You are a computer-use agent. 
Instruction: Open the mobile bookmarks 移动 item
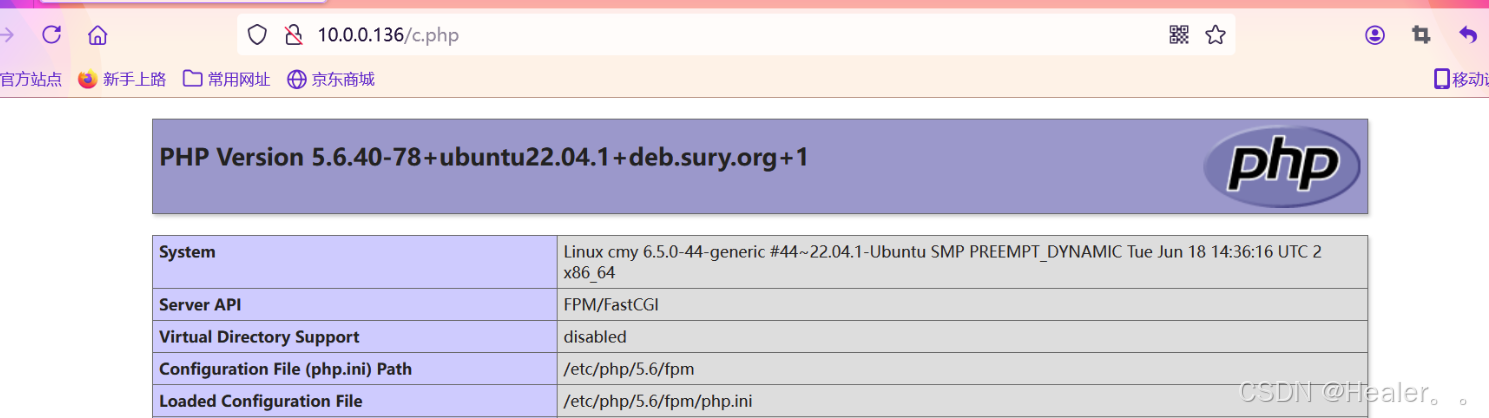(x=1461, y=79)
